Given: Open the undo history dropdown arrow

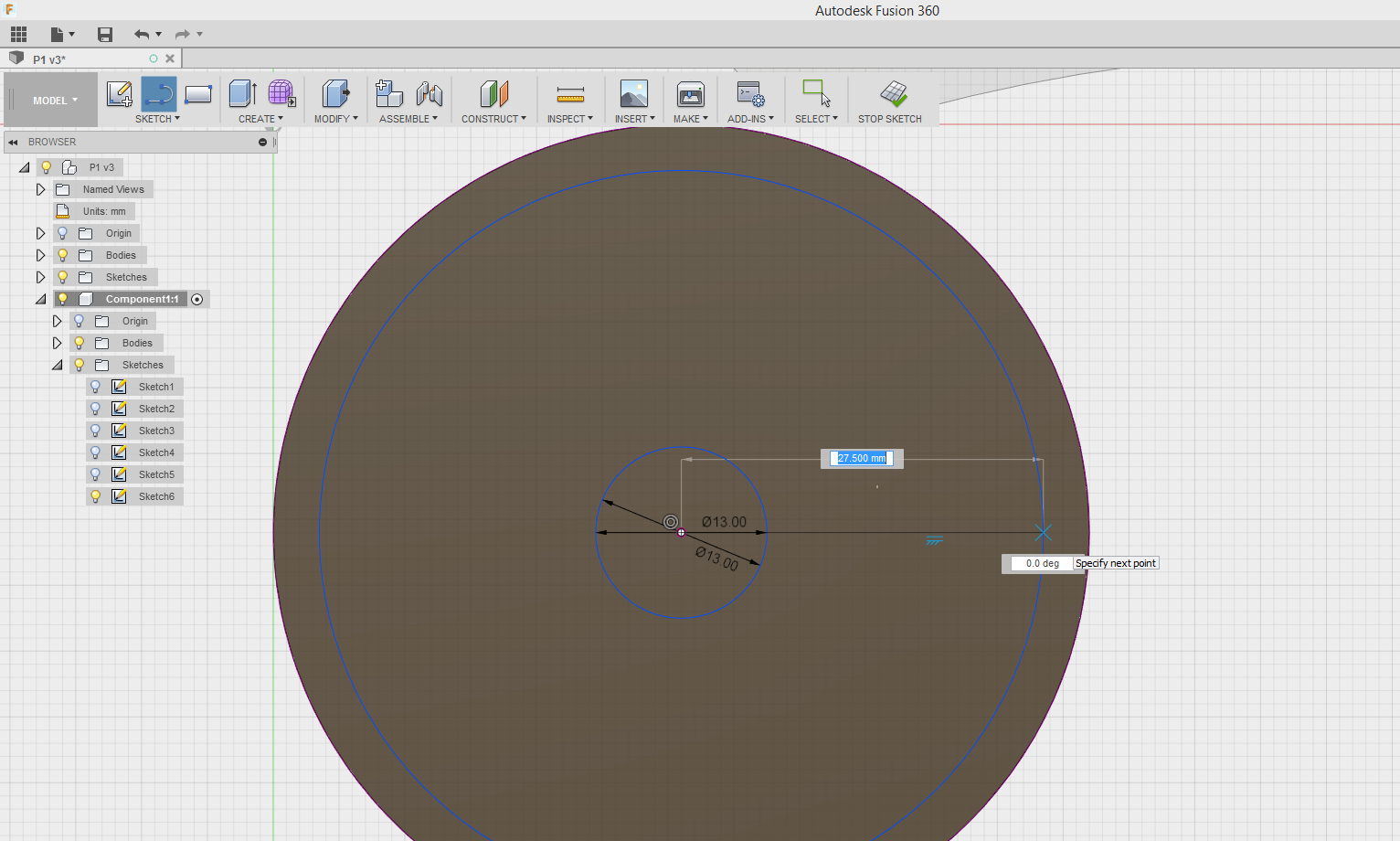Looking at the screenshot, I should point(159,35).
